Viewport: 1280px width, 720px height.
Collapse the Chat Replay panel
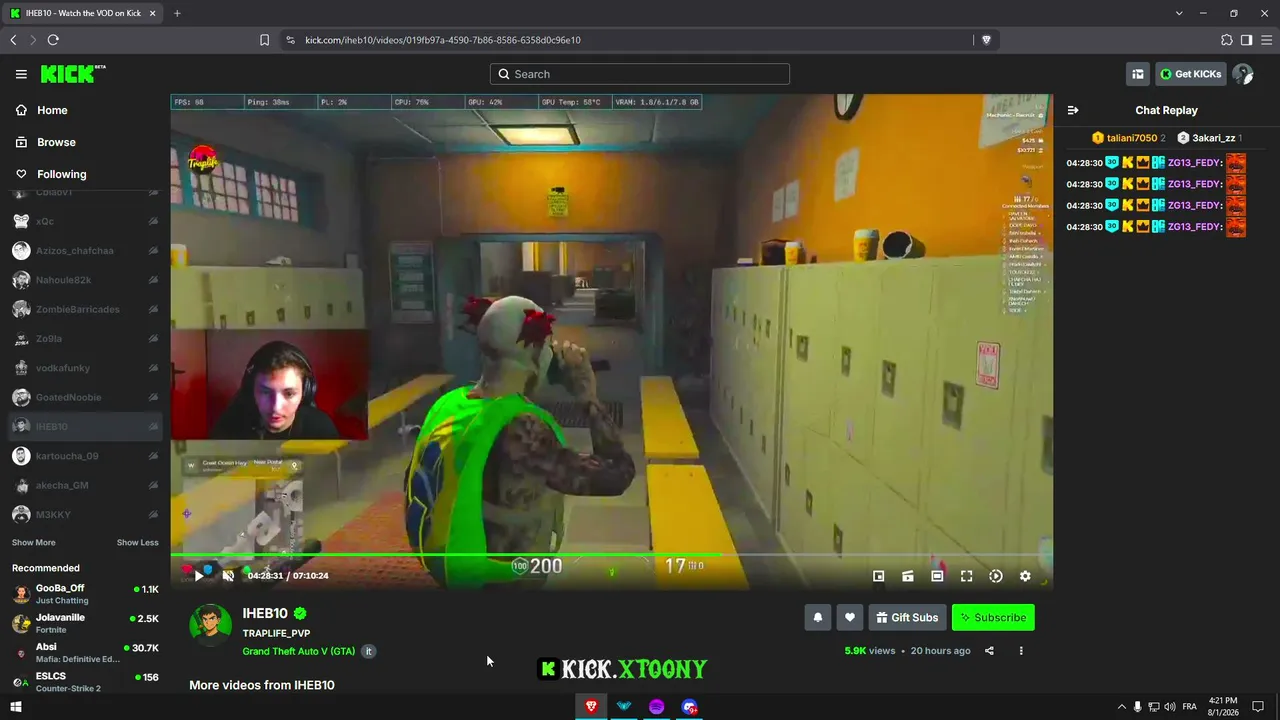pyautogui.click(x=1073, y=110)
